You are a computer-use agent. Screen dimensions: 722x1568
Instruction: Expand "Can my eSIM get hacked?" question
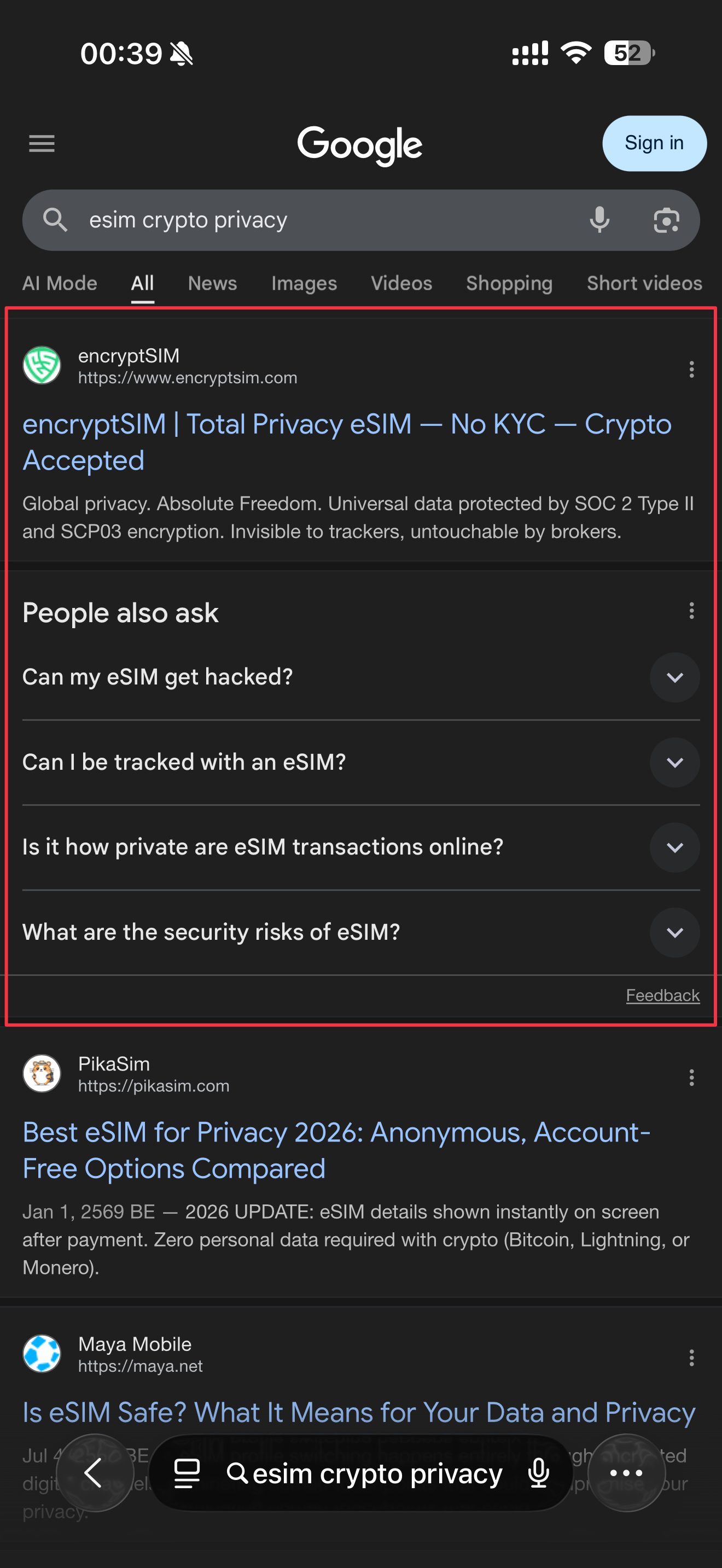[674, 677]
